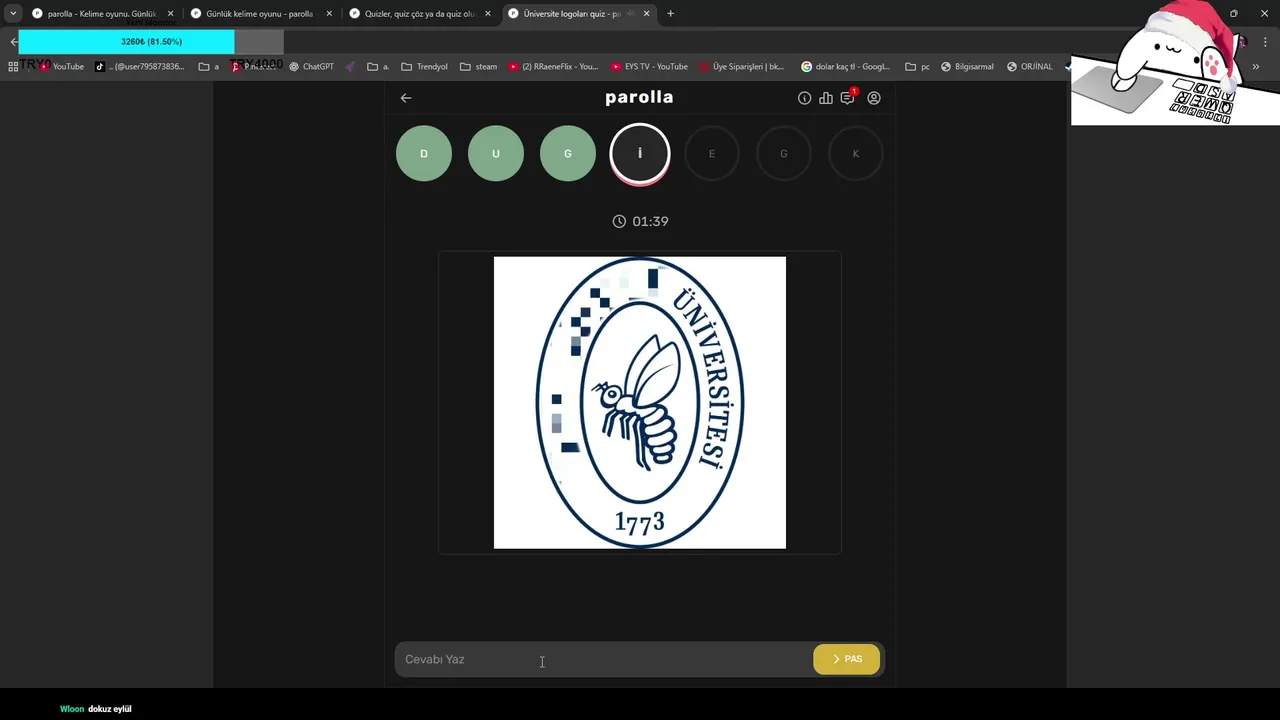The width and height of the screenshot is (1280, 720).
Task: Show more bookmarks with double chevron
Action: (1255, 67)
